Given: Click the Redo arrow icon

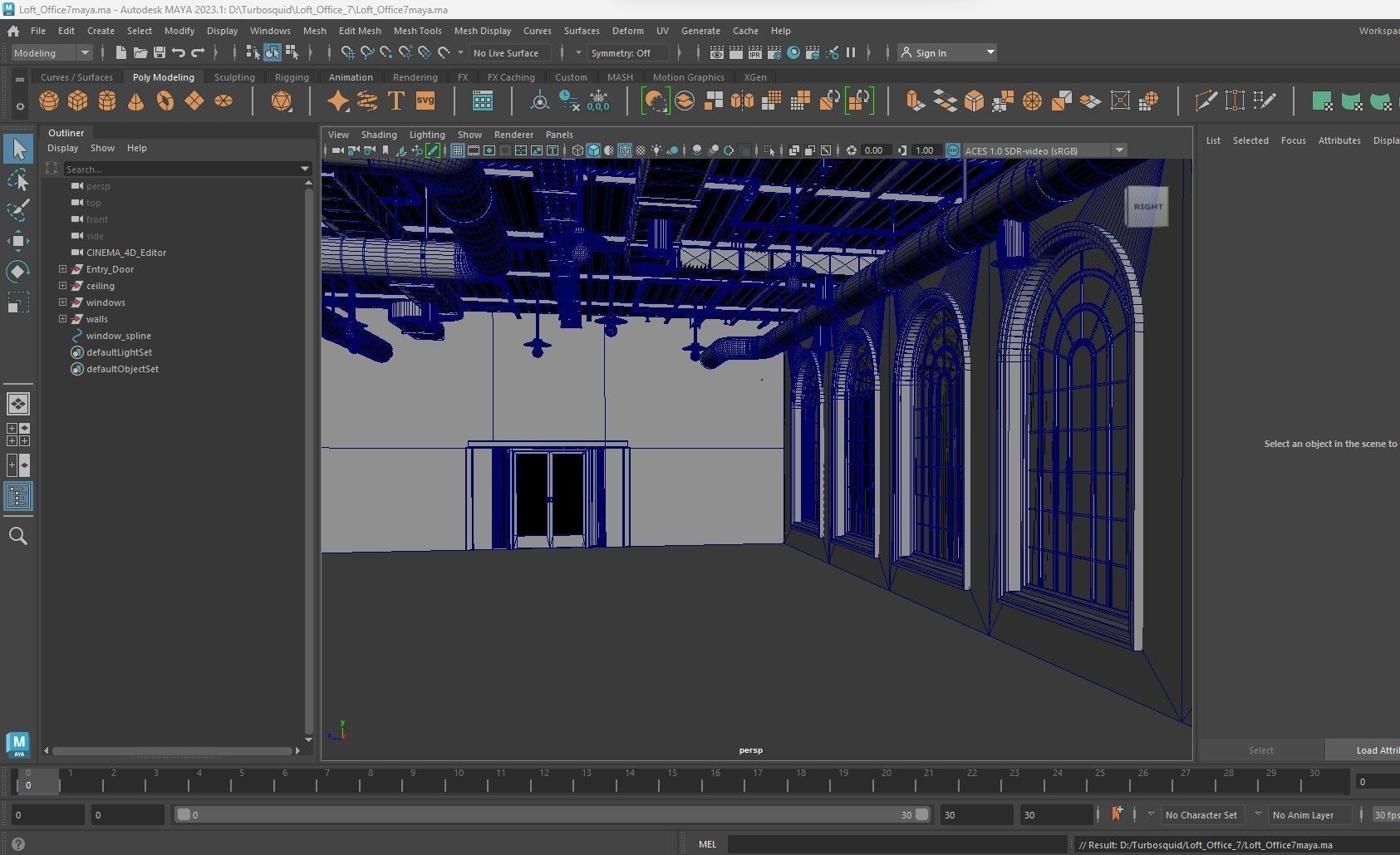Looking at the screenshot, I should point(198,52).
